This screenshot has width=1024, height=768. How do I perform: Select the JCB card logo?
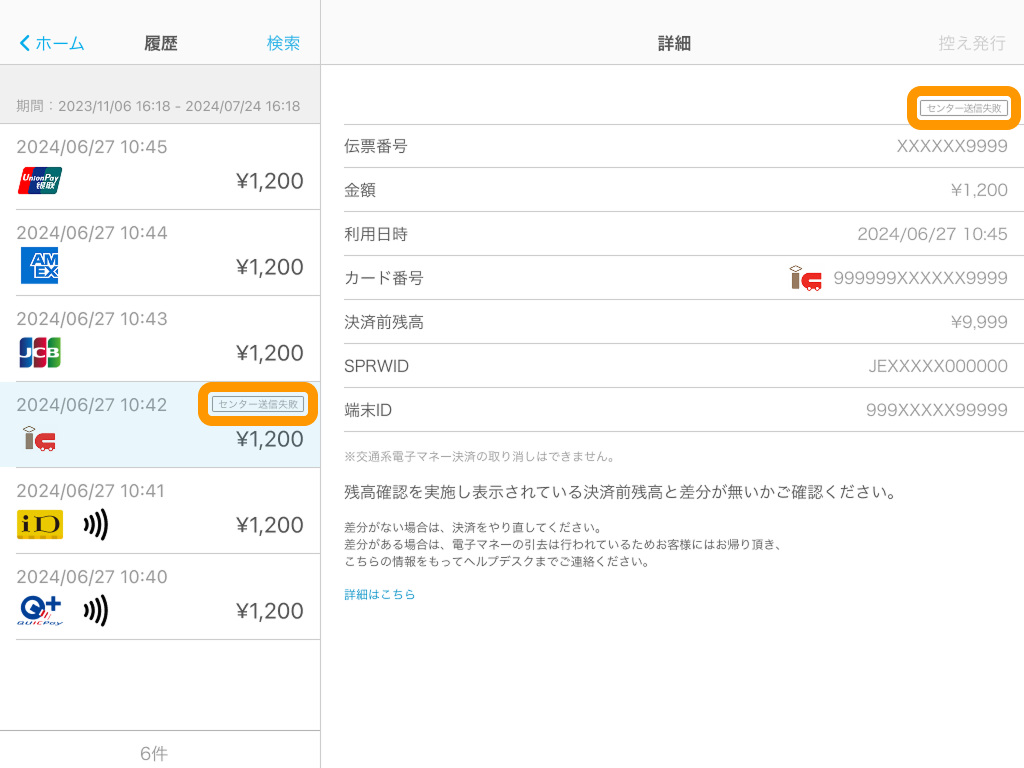click(x=39, y=352)
